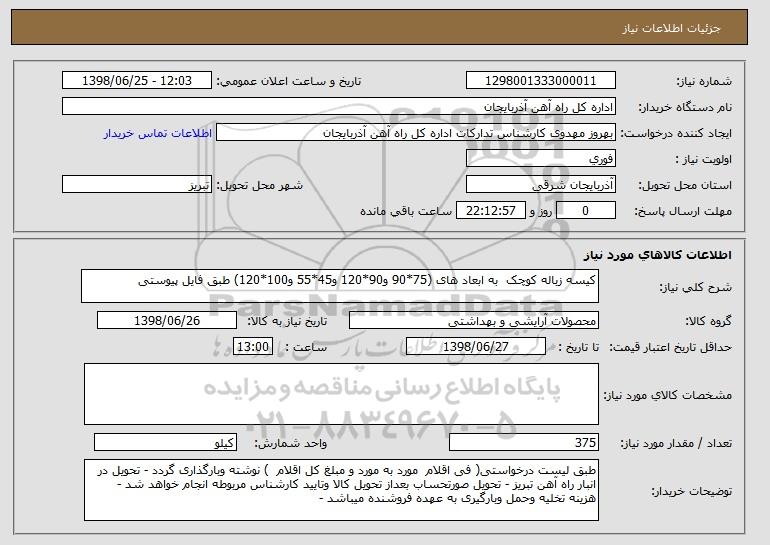Select the goods group field محصولات آرایشی و بهداشتی
This screenshot has height=545, width=770.
(x=474, y=321)
